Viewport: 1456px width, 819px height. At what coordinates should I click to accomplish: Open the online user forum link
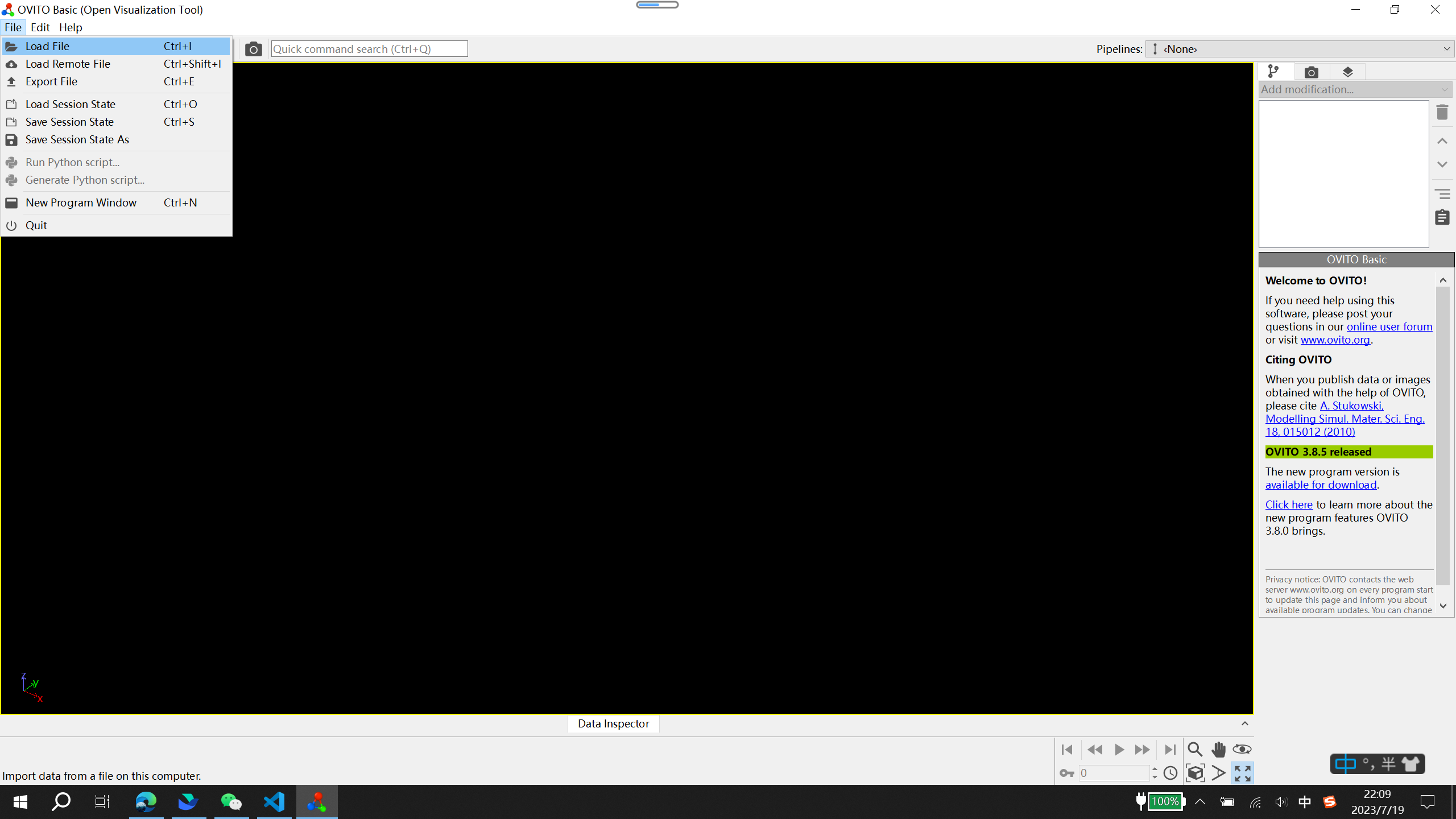click(x=1389, y=326)
